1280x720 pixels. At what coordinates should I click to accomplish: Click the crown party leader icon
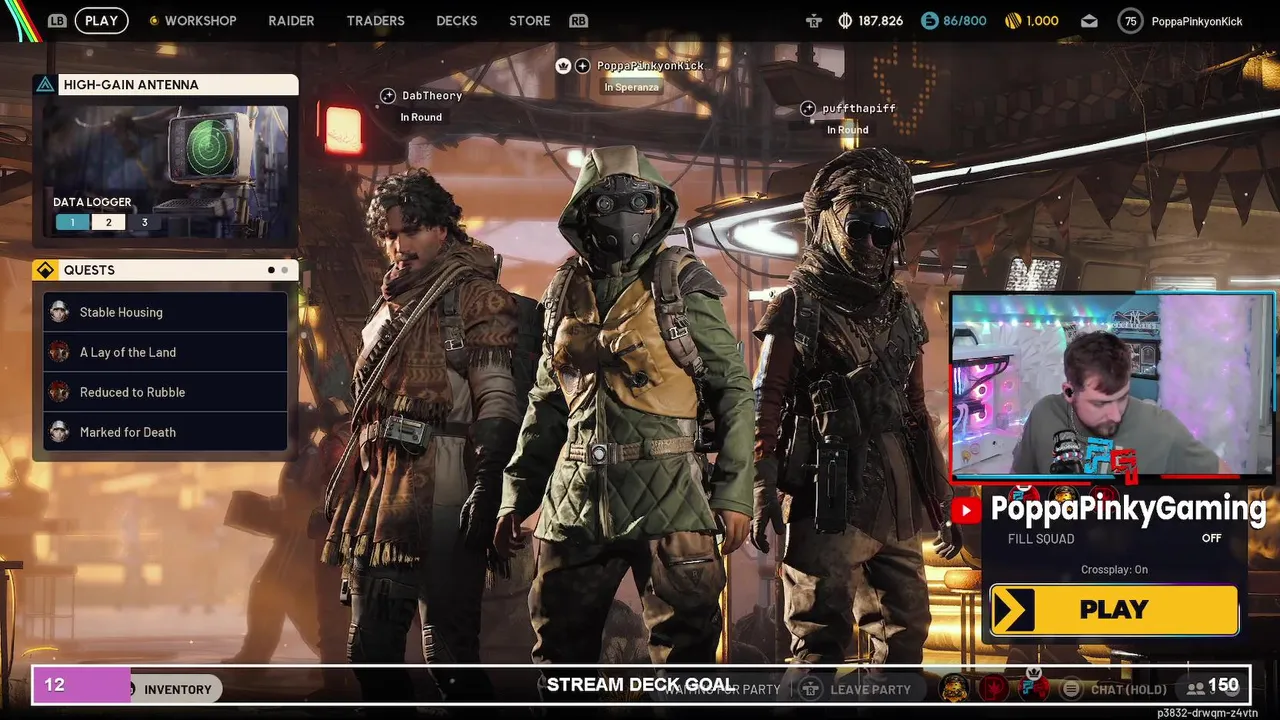[563, 65]
